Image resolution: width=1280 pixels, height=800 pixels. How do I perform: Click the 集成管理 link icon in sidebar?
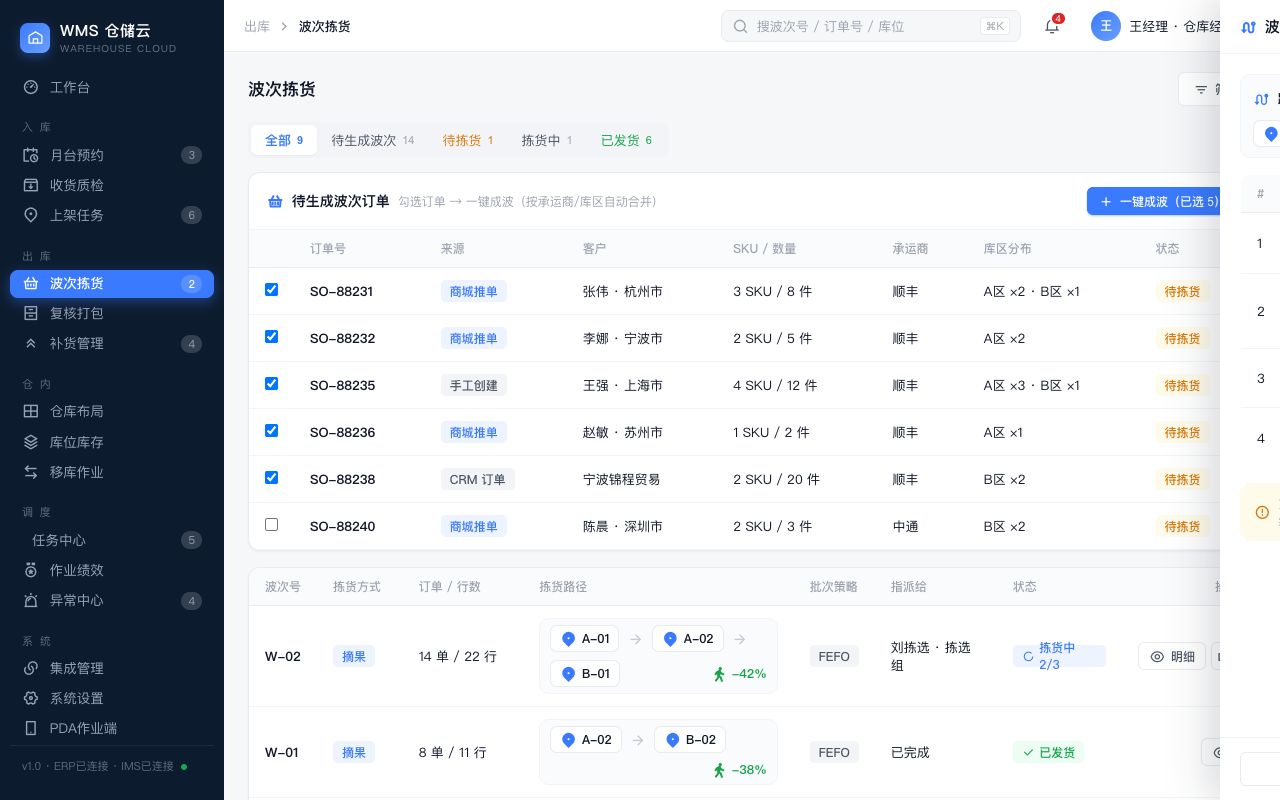31,668
